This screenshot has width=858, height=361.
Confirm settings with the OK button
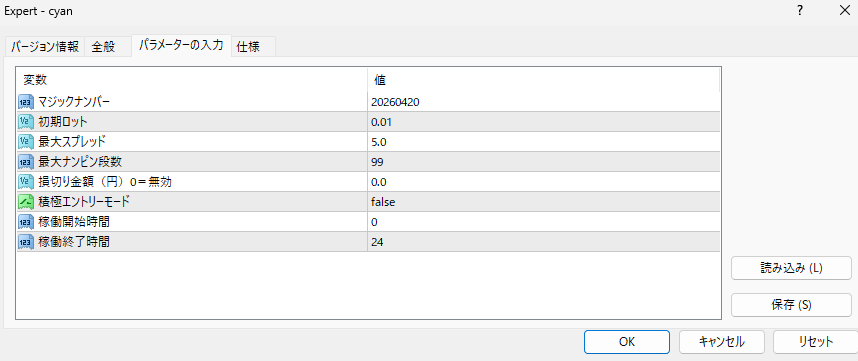point(627,342)
